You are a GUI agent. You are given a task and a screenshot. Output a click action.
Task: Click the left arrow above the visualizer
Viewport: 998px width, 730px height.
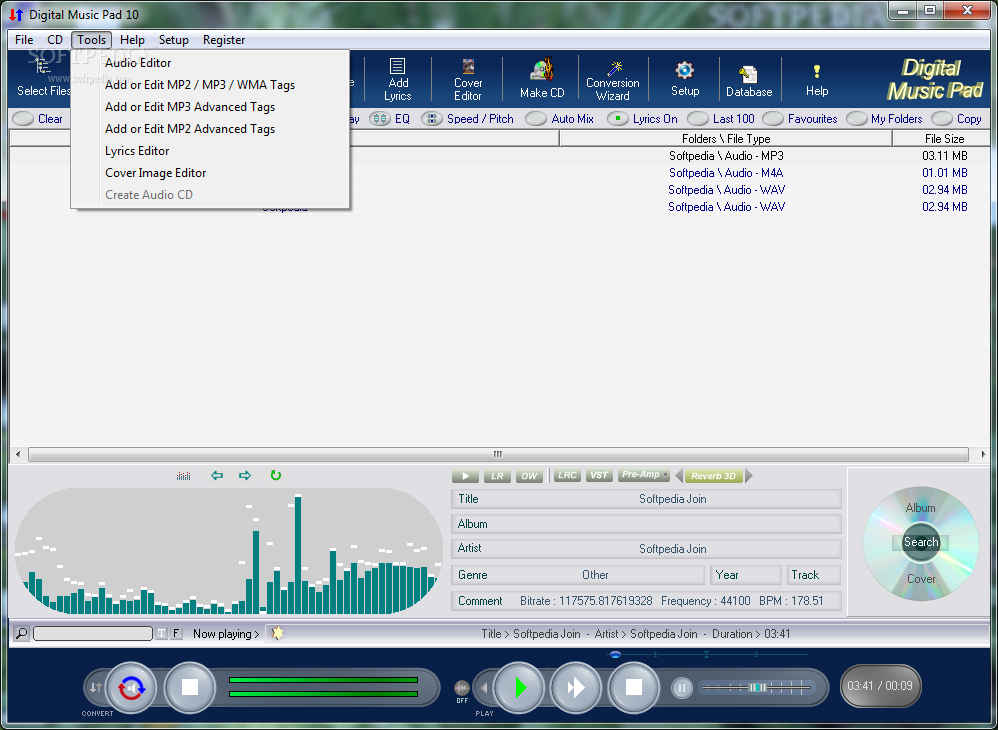[217, 475]
